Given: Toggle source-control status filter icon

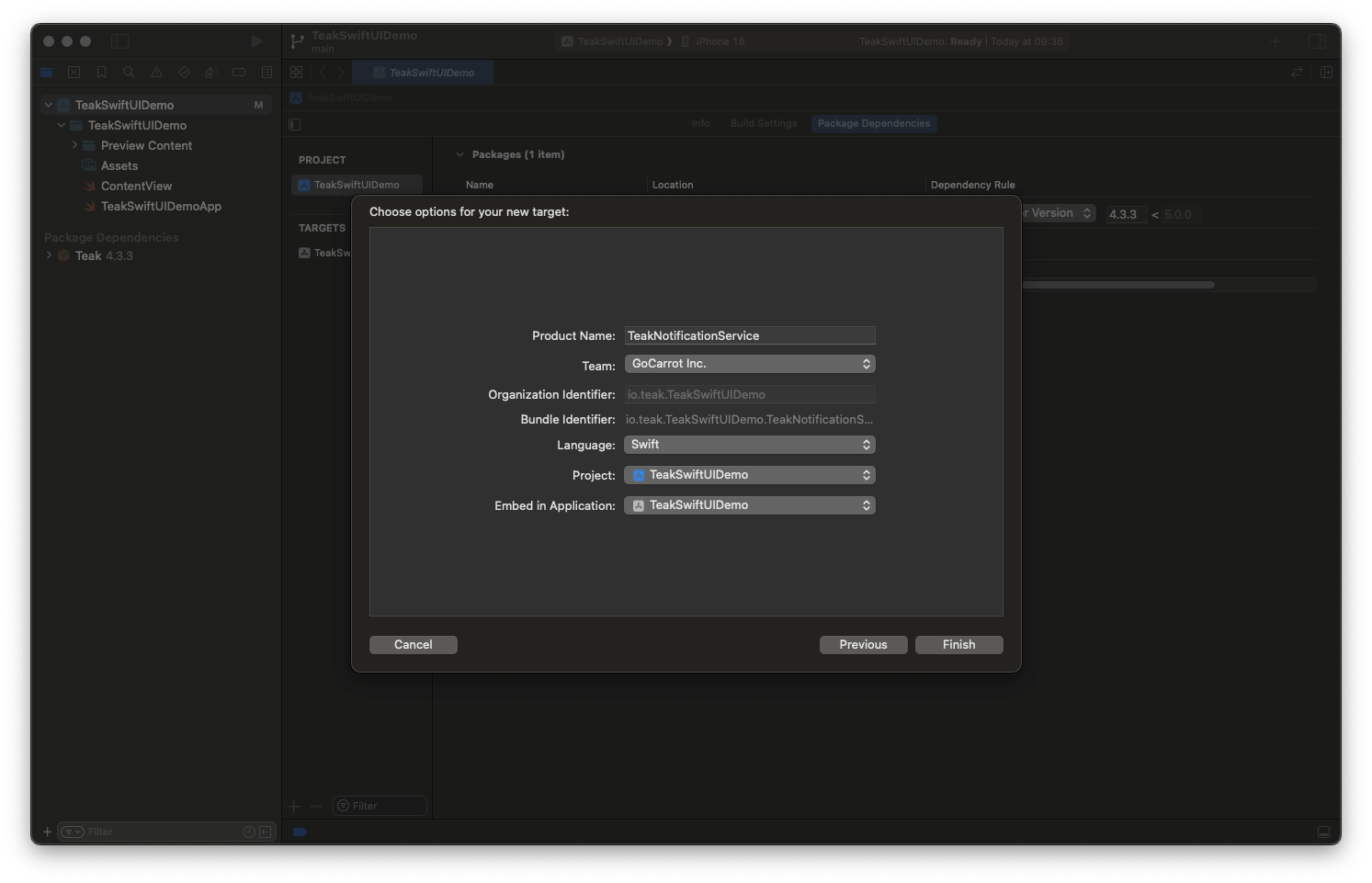Looking at the screenshot, I should coord(266,832).
